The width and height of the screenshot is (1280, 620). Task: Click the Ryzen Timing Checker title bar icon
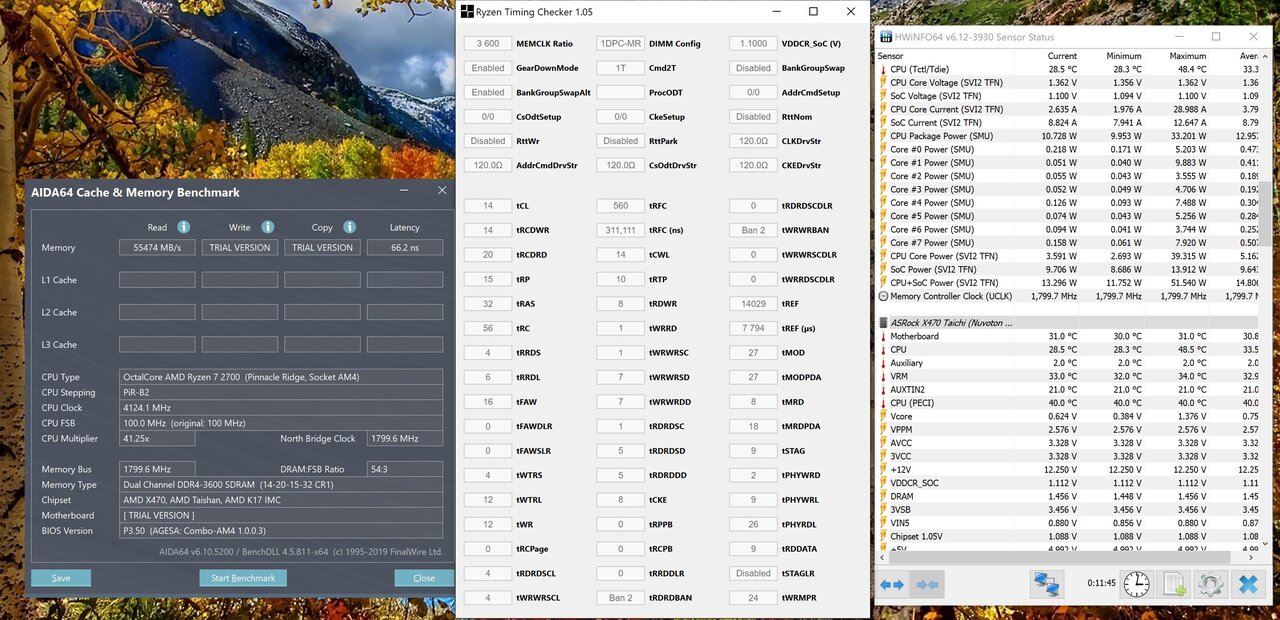click(x=468, y=12)
